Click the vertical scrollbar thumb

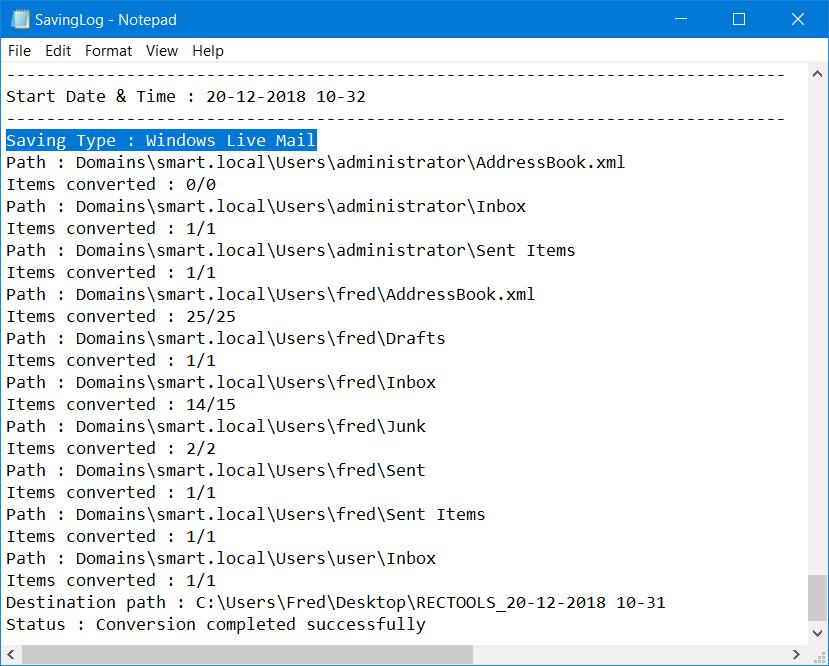tap(817, 598)
